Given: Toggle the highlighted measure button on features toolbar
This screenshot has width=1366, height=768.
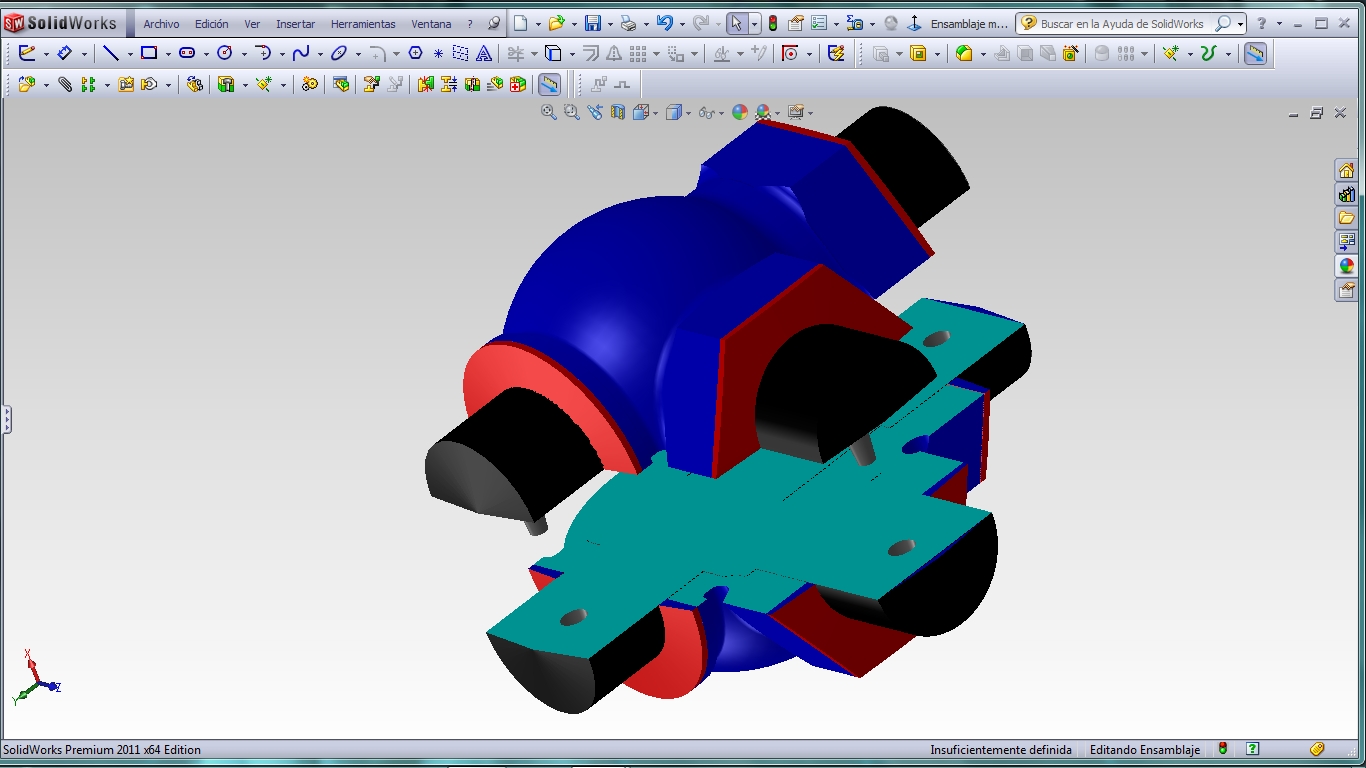Looking at the screenshot, I should point(1255,54).
